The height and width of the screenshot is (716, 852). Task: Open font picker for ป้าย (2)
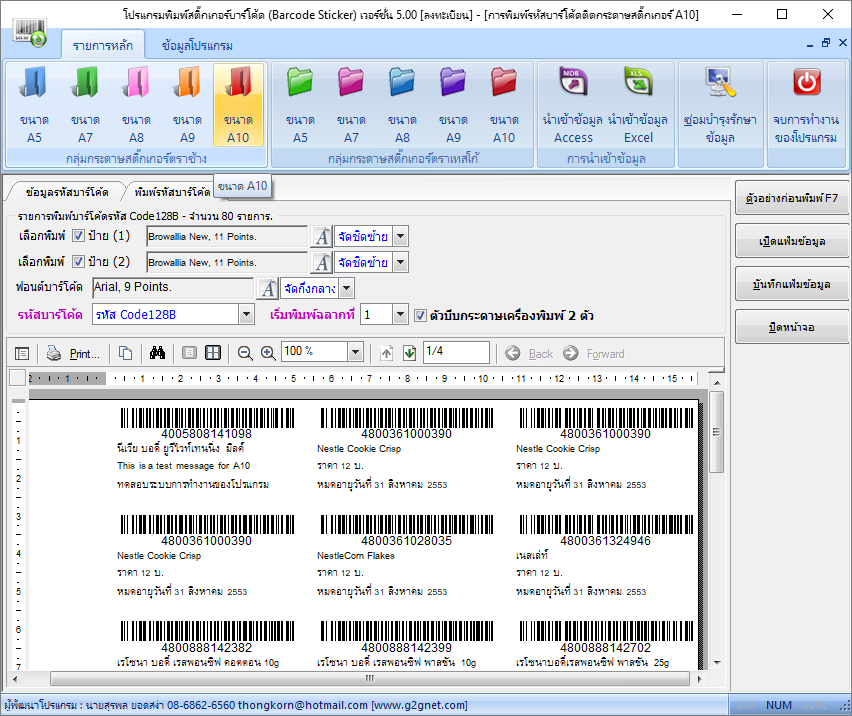coord(322,263)
